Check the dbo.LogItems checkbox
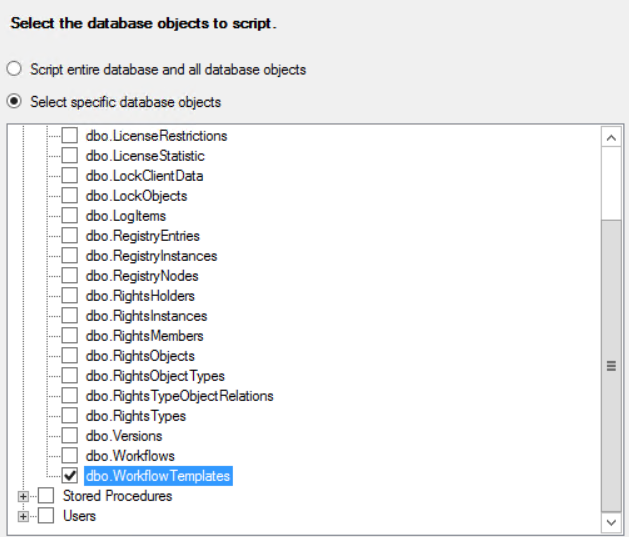This screenshot has height=537, width=629. (x=70, y=216)
